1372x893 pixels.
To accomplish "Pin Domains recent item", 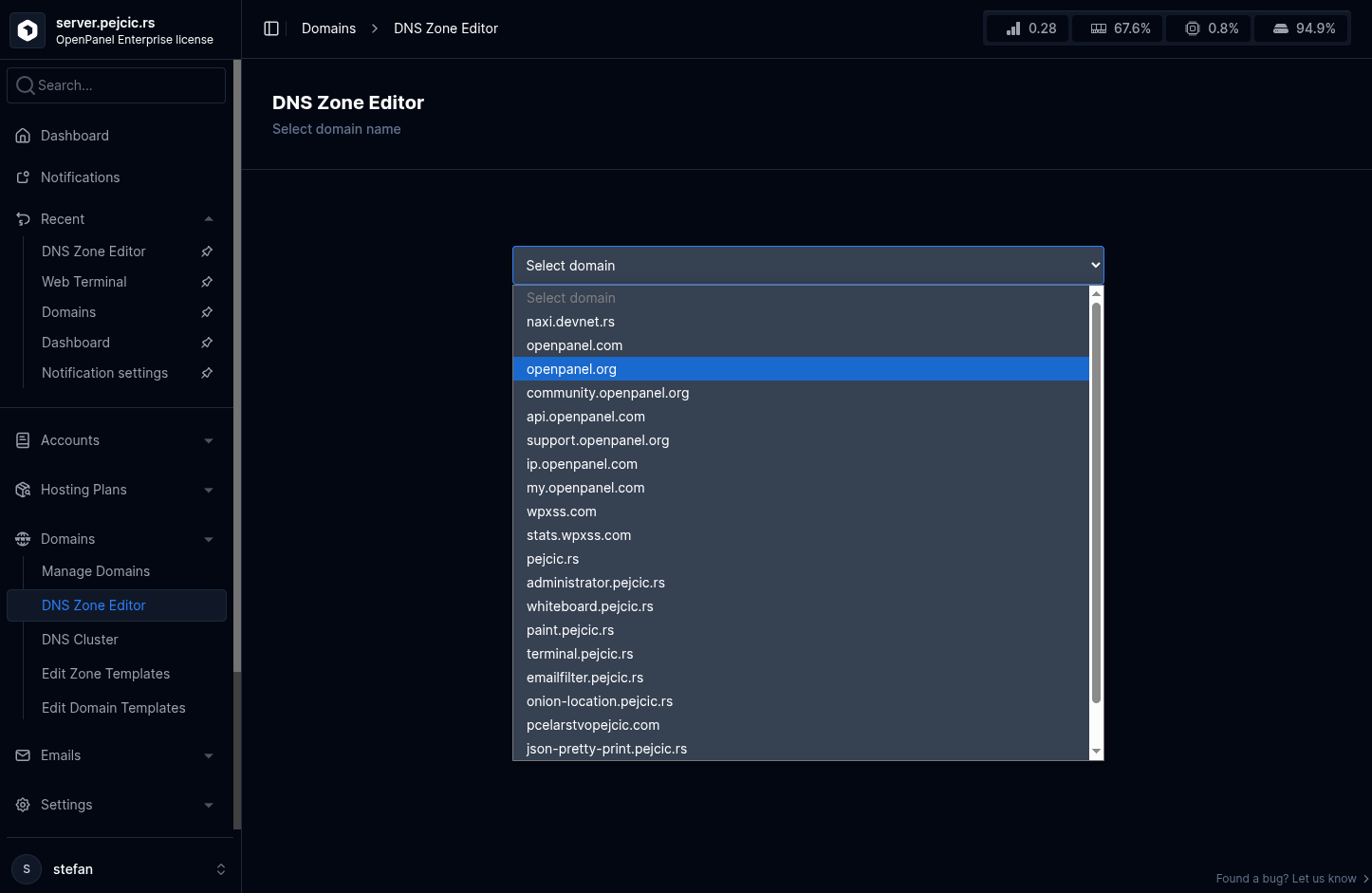I will coord(207,312).
